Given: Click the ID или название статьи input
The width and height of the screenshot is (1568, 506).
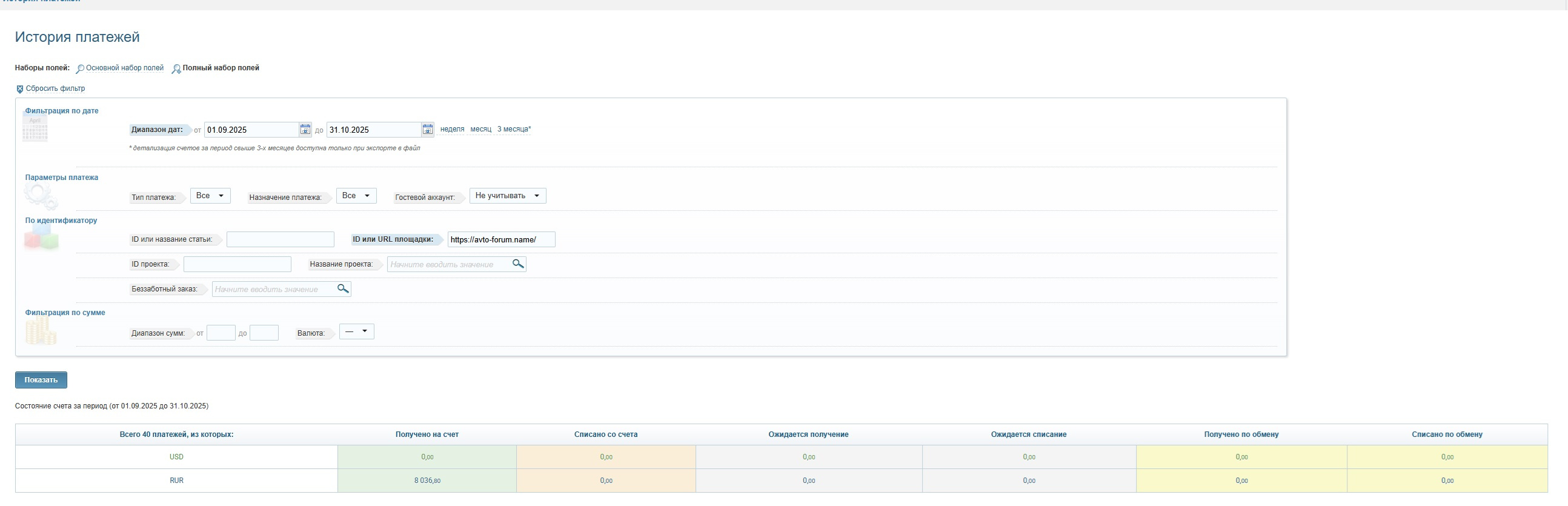Looking at the screenshot, I should (x=281, y=239).
